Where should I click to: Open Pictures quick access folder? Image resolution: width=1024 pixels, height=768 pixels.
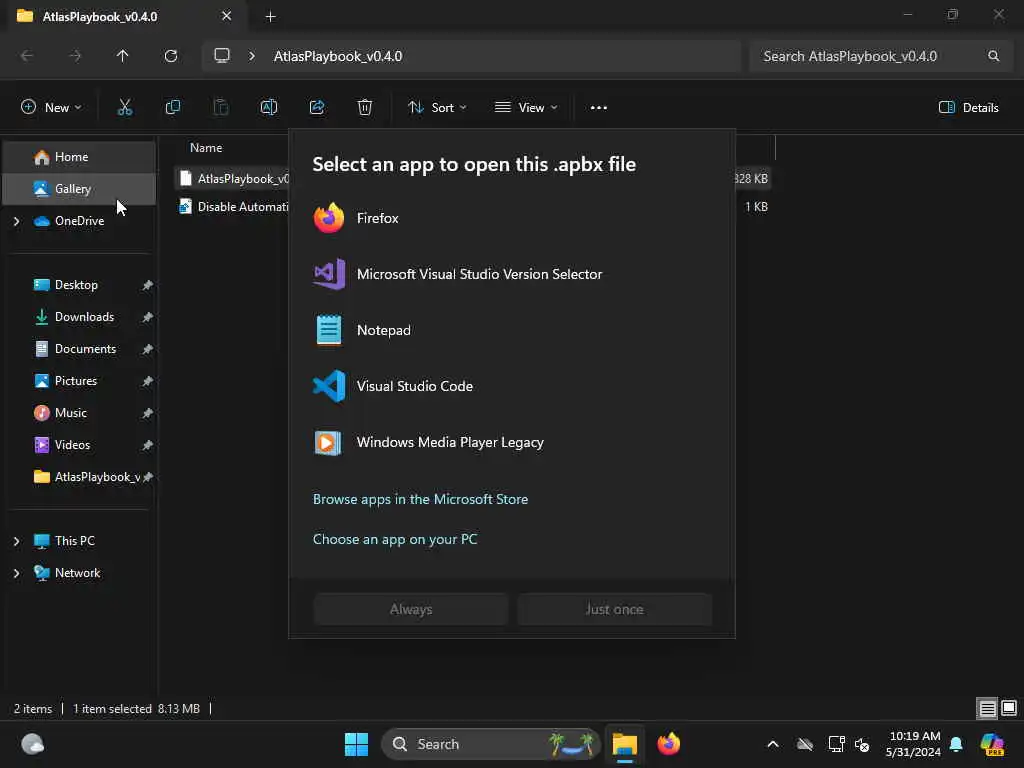tap(80, 381)
